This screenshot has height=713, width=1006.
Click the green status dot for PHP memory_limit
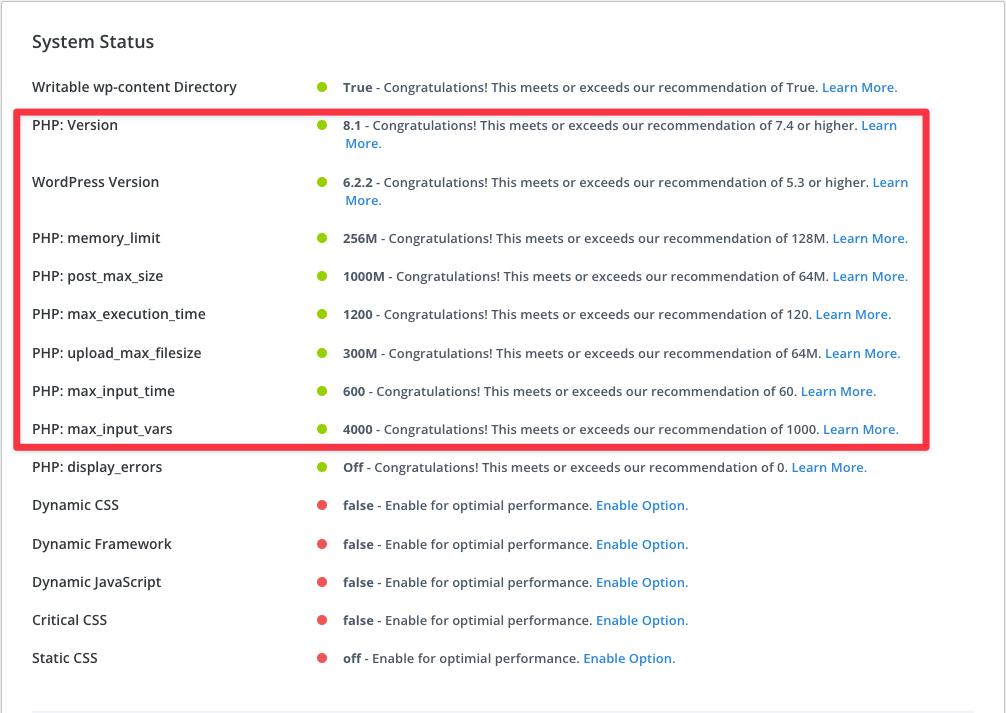pyautogui.click(x=322, y=239)
